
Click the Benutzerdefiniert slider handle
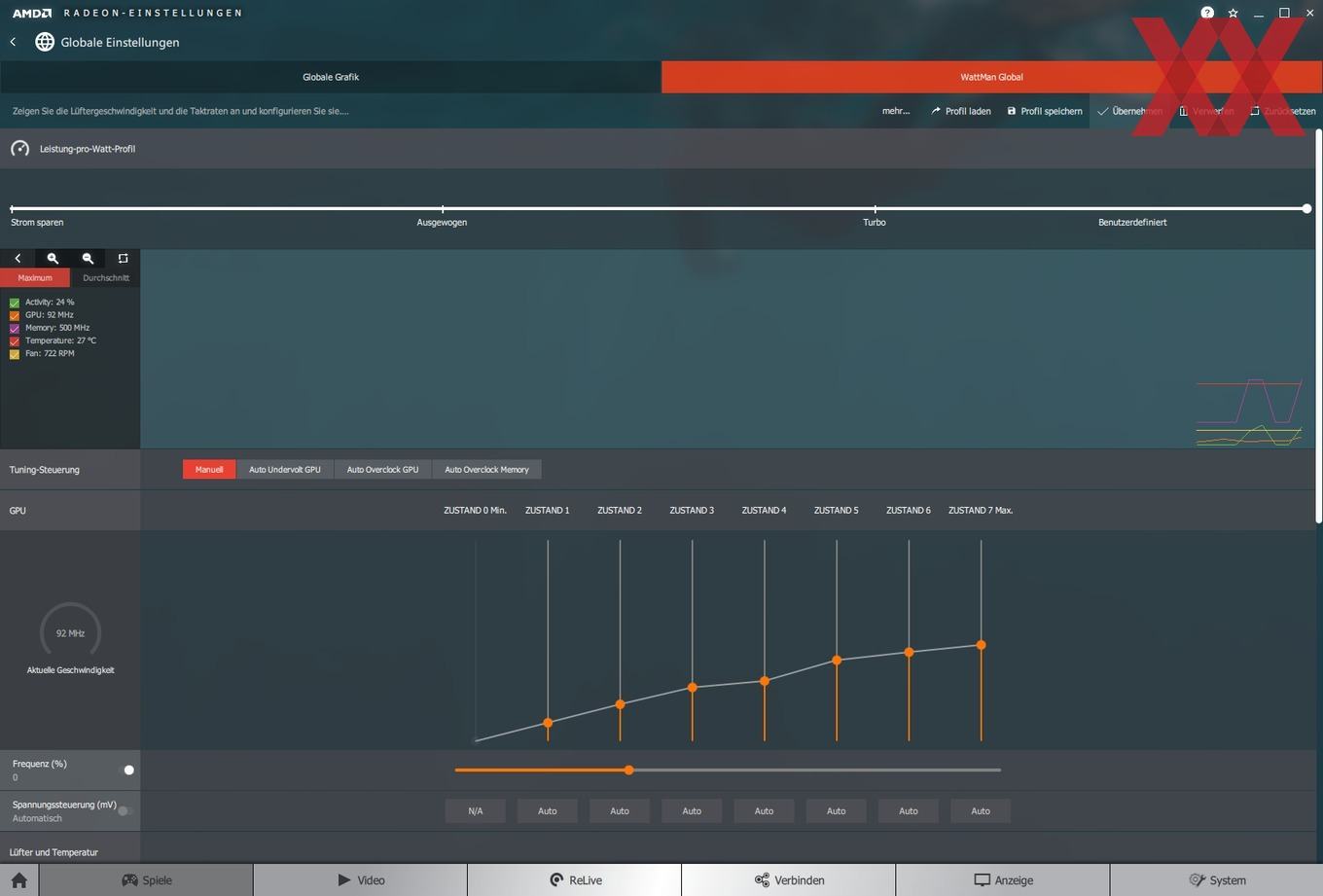coord(1306,208)
